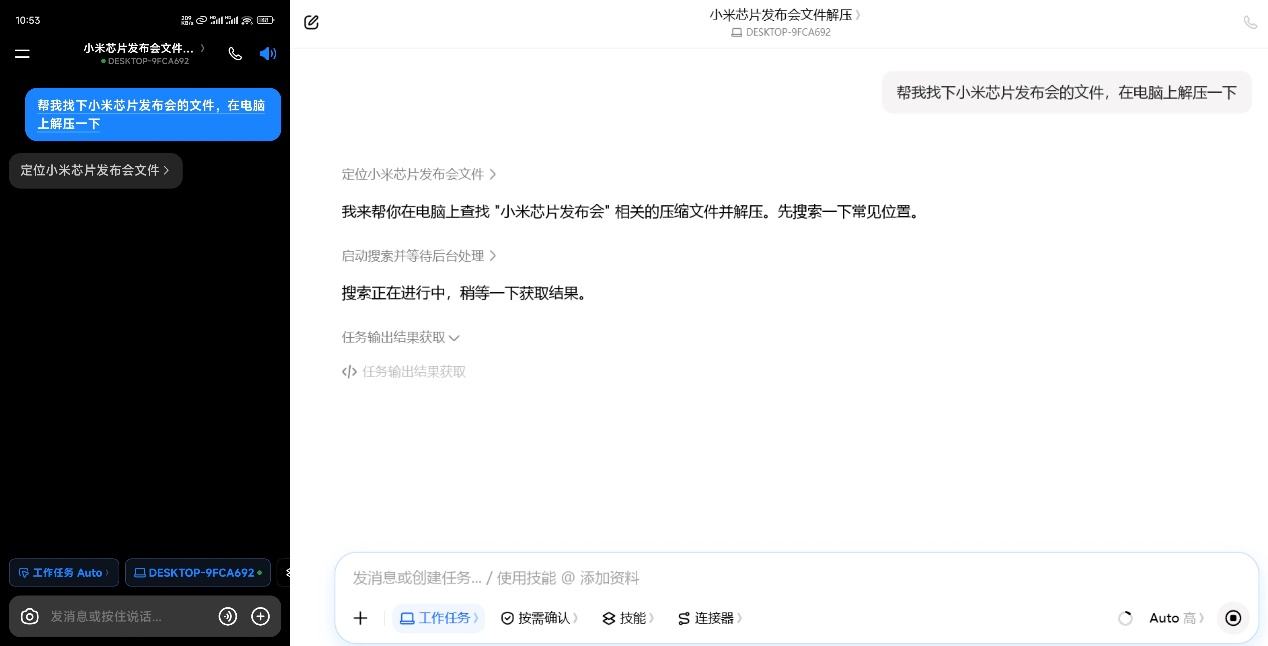The height and width of the screenshot is (646, 1268).
Task: Expand 启动搜索并等待后台处理 step
Action: pyautogui.click(x=419, y=256)
